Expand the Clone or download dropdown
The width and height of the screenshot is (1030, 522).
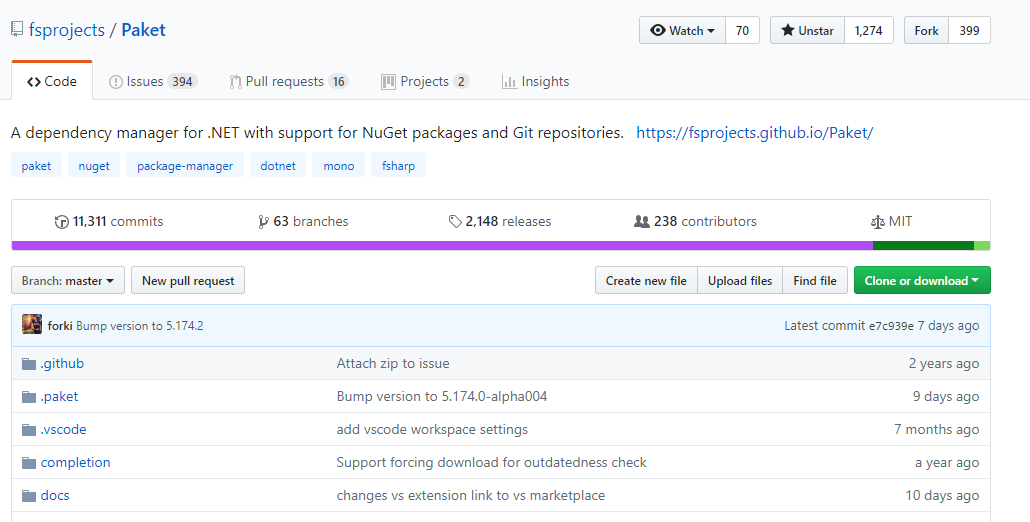click(922, 280)
